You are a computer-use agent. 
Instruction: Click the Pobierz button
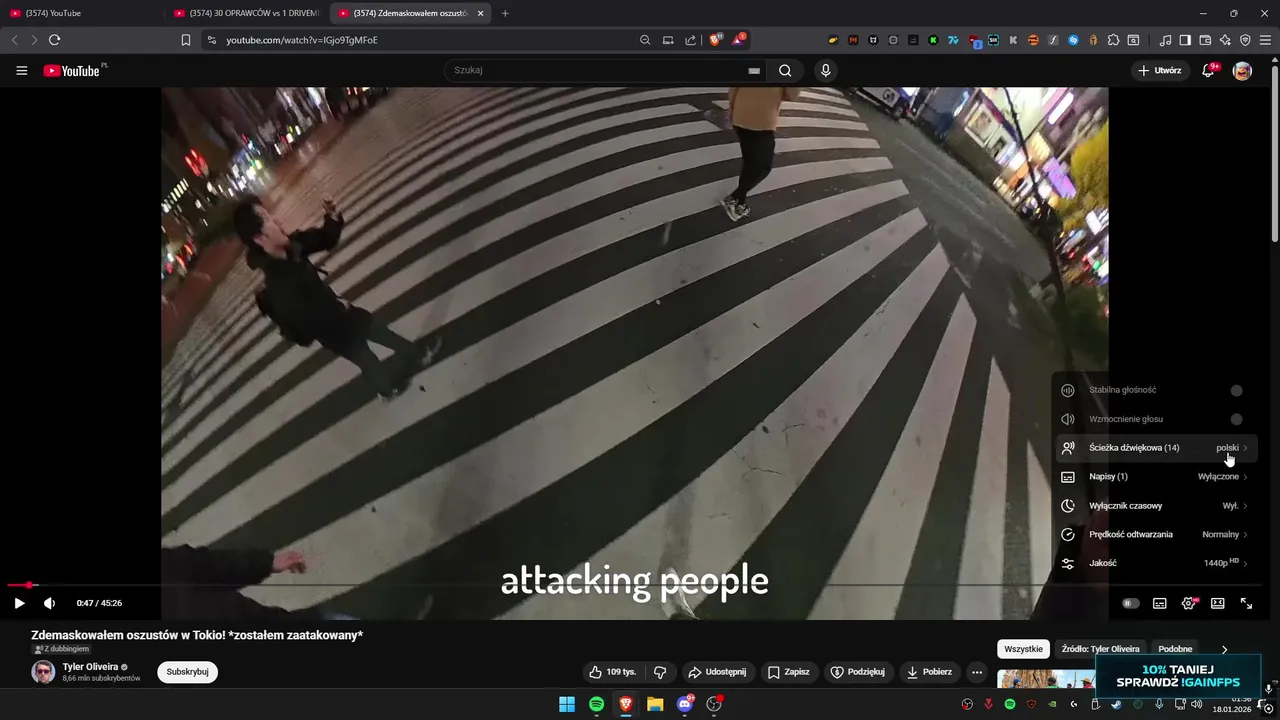[930, 672]
